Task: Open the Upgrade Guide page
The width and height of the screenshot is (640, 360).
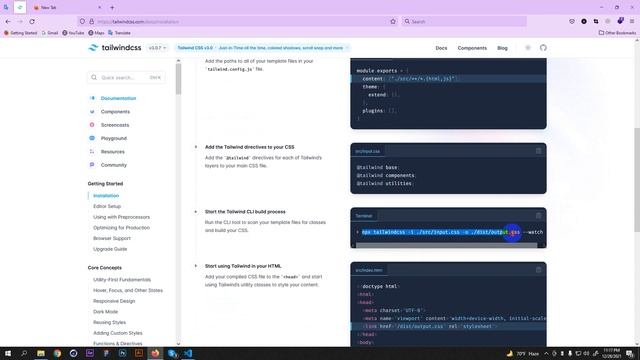Action: [110, 249]
